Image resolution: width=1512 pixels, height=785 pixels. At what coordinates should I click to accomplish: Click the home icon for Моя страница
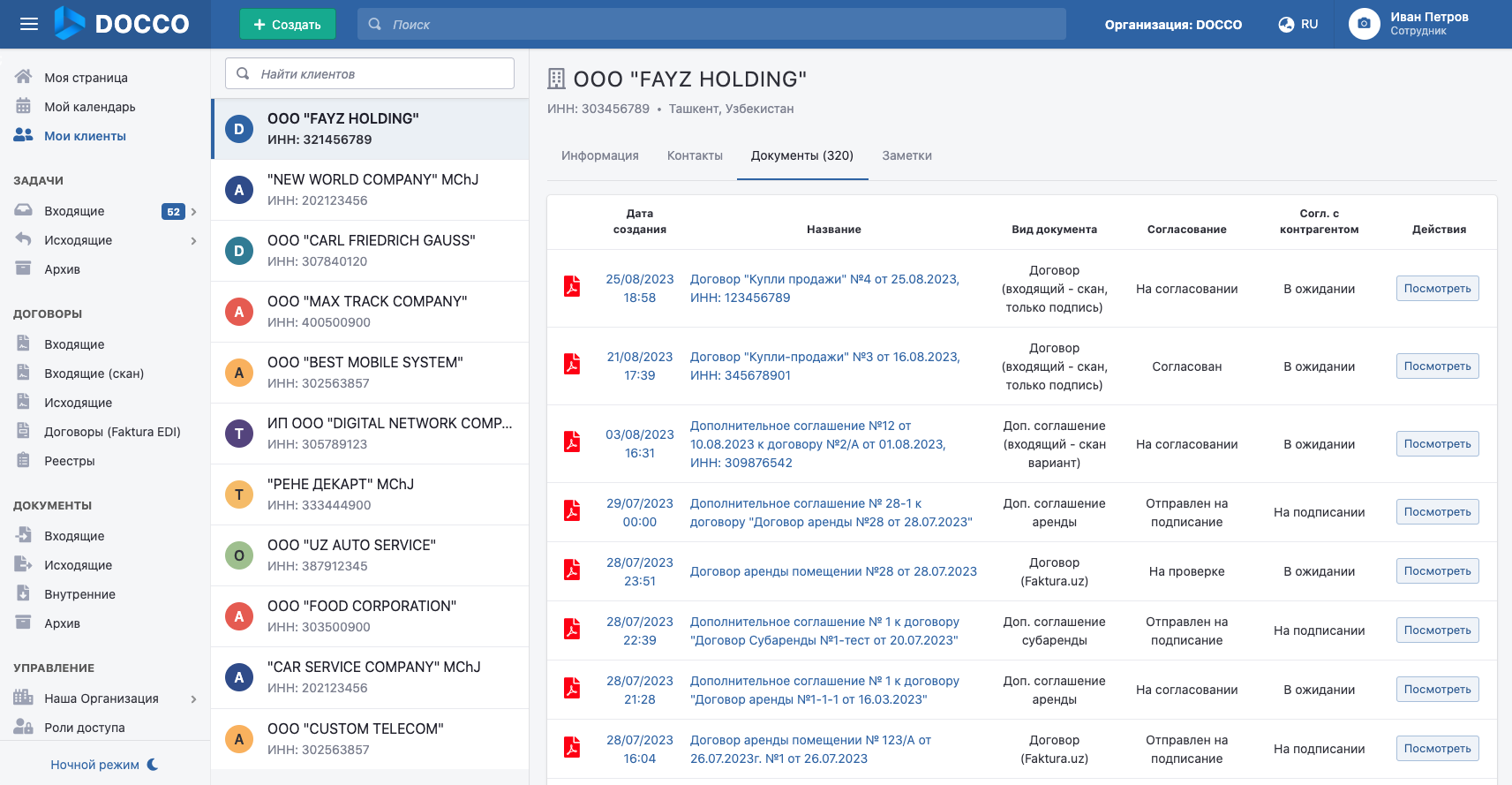pos(24,77)
